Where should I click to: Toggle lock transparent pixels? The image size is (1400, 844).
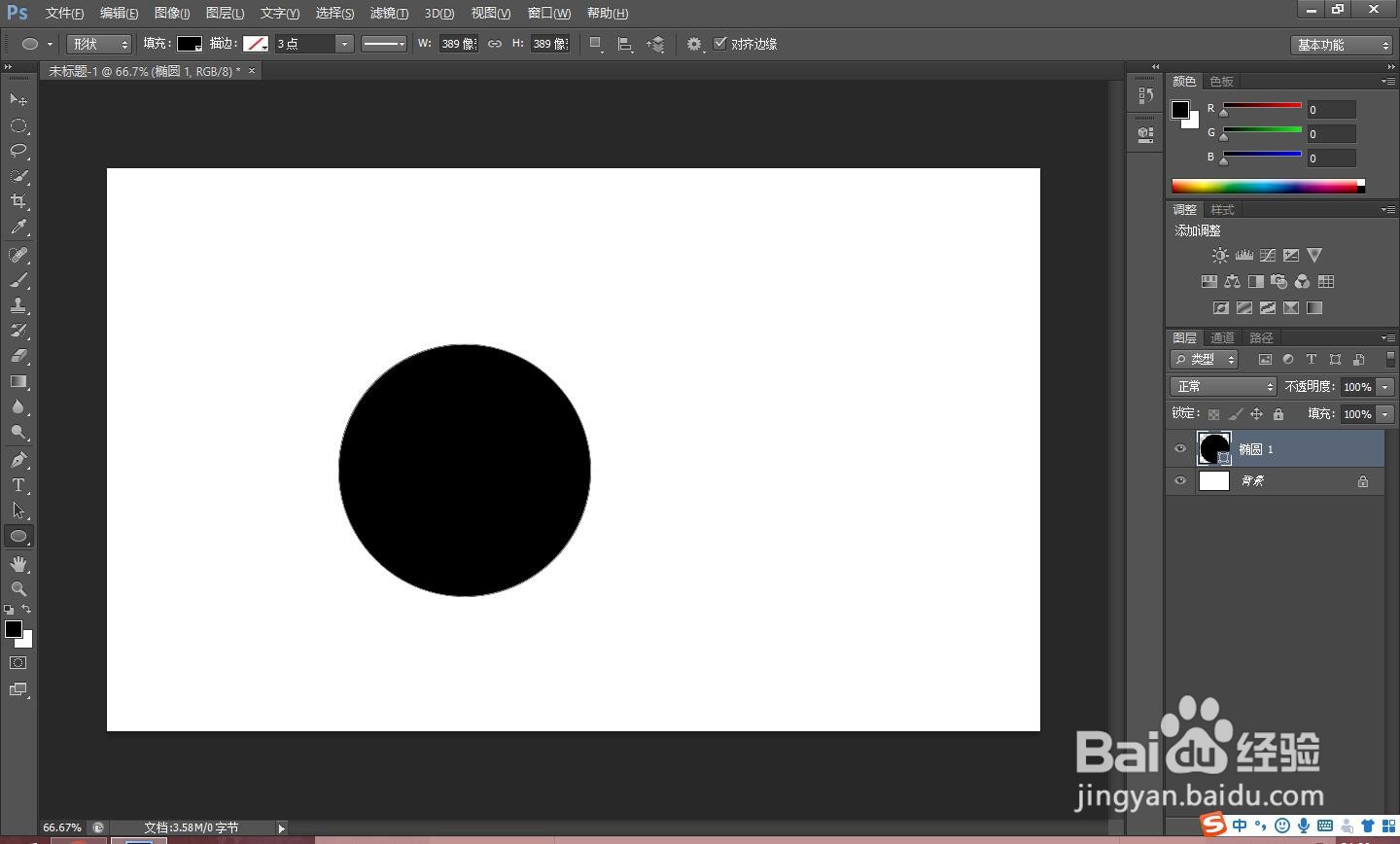point(1213,414)
